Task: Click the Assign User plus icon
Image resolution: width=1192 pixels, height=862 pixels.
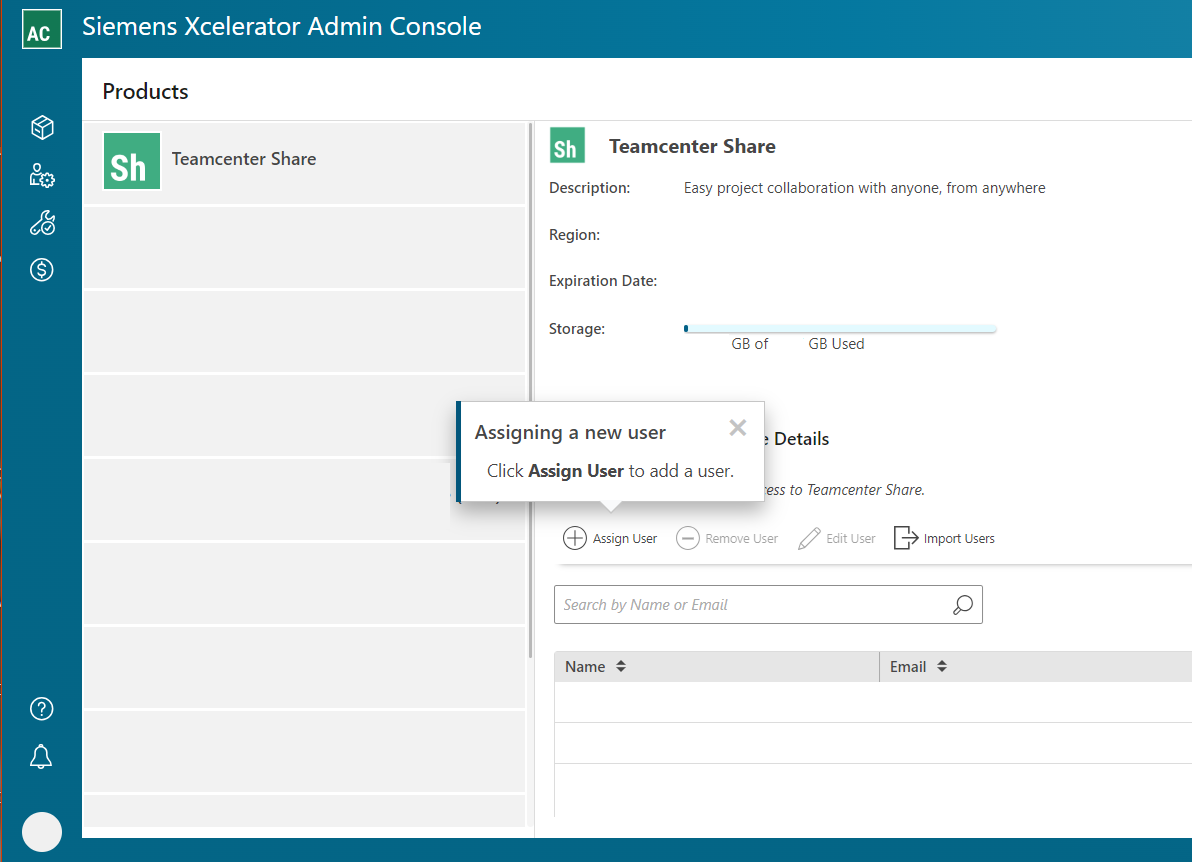Action: pyautogui.click(x=575, y=538)
